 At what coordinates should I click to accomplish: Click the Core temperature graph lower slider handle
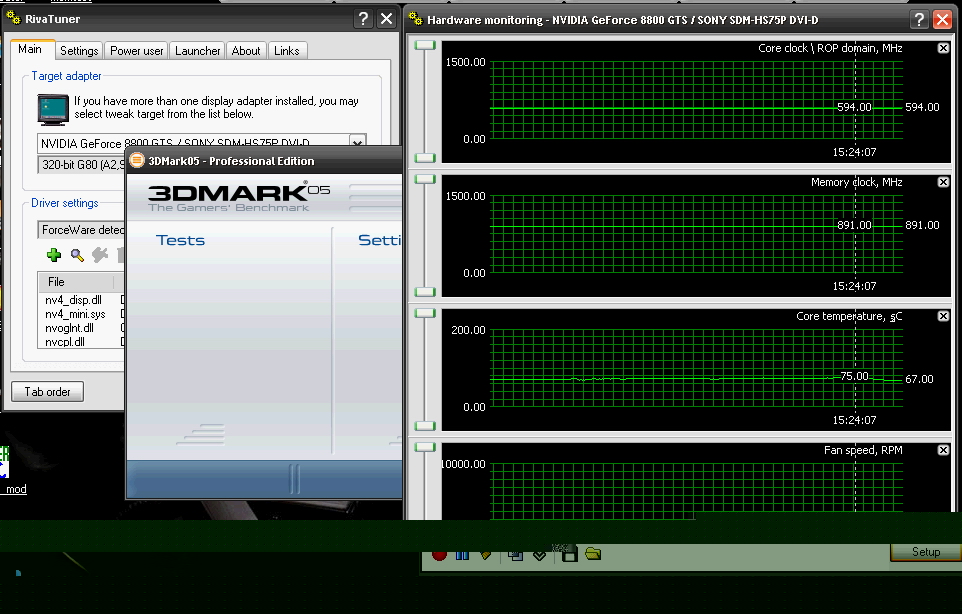(425, 426)
